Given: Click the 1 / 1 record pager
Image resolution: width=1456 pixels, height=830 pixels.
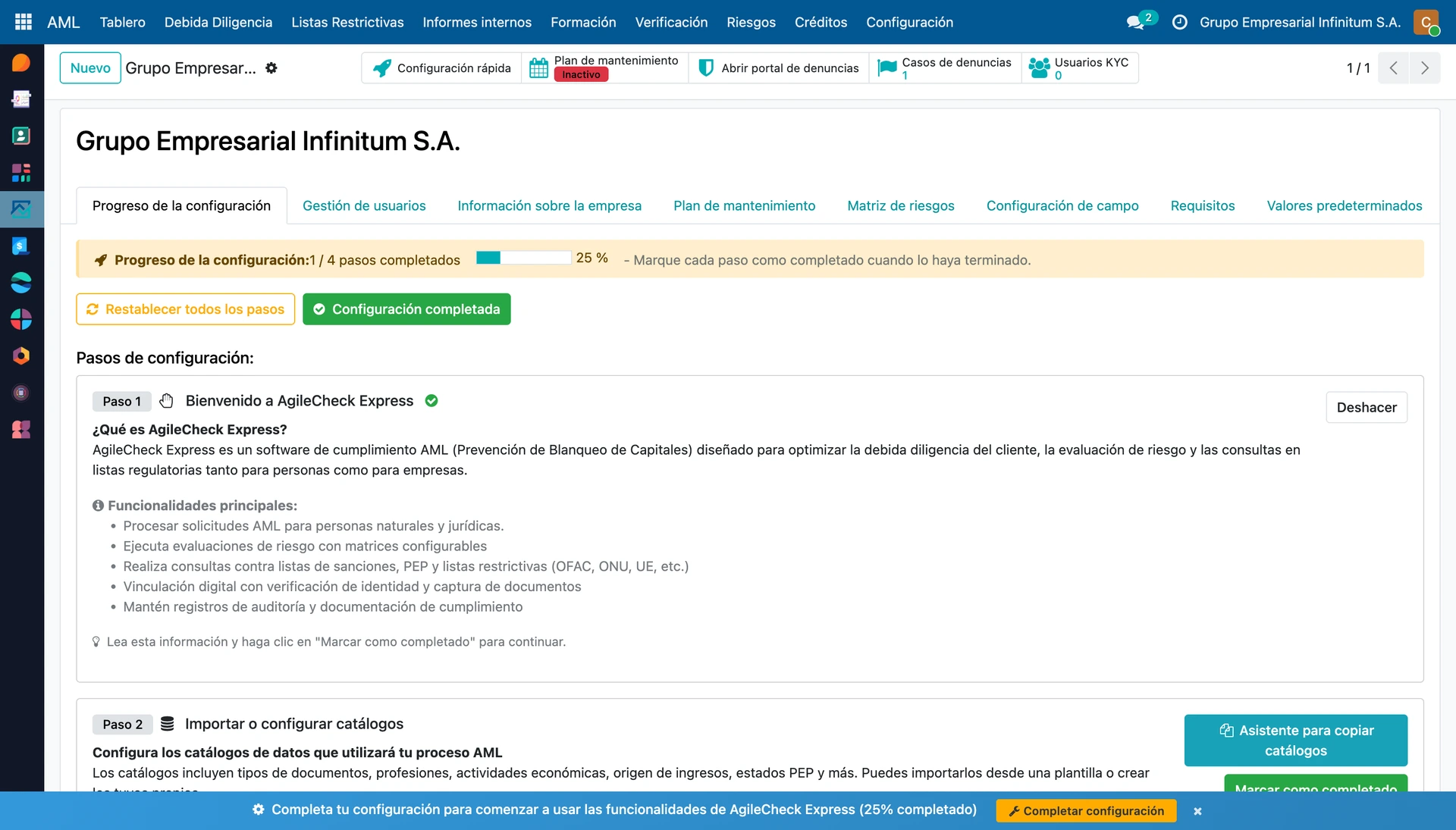Looking at the screenshot, I should click(x=1358, y=68).
